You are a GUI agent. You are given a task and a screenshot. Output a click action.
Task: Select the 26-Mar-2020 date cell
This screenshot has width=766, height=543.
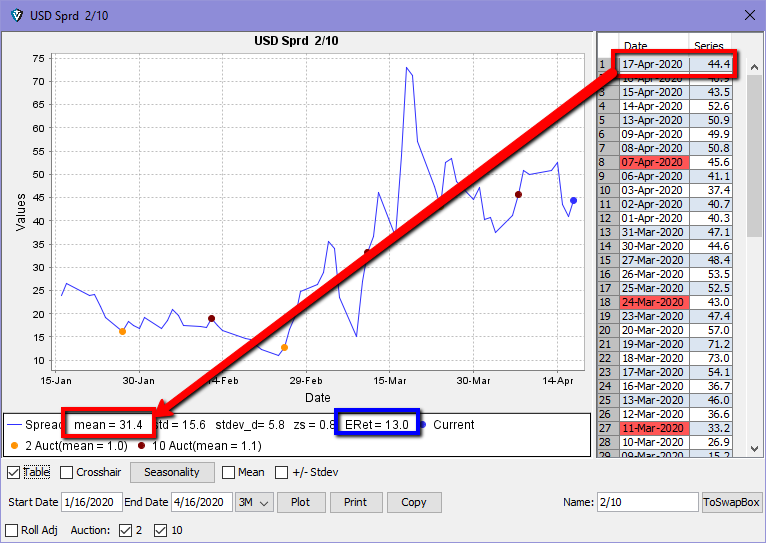[x=654, y=274]
